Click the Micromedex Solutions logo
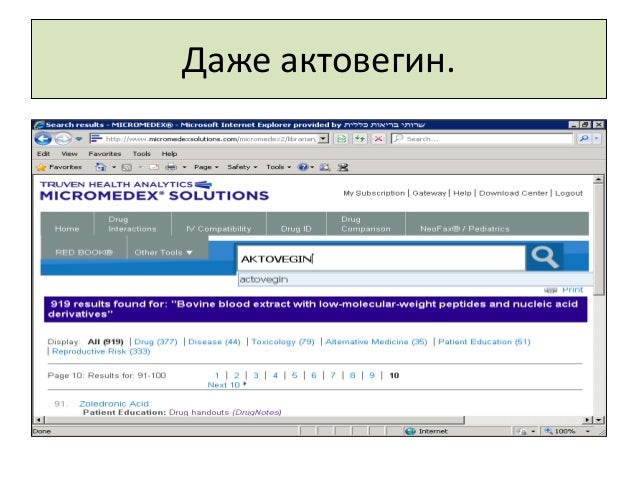638x479 pixels. coord(154,190)
